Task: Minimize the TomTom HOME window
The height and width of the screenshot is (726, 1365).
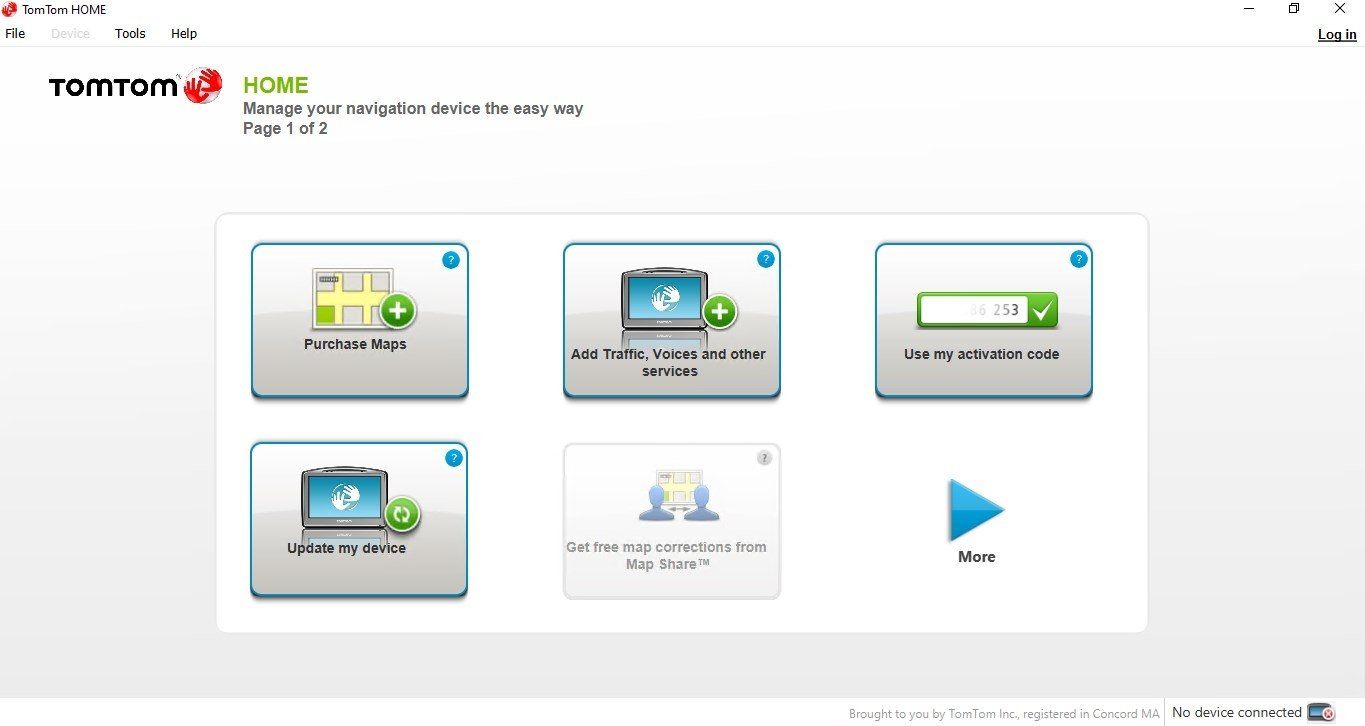Action: coord(1249,9)
